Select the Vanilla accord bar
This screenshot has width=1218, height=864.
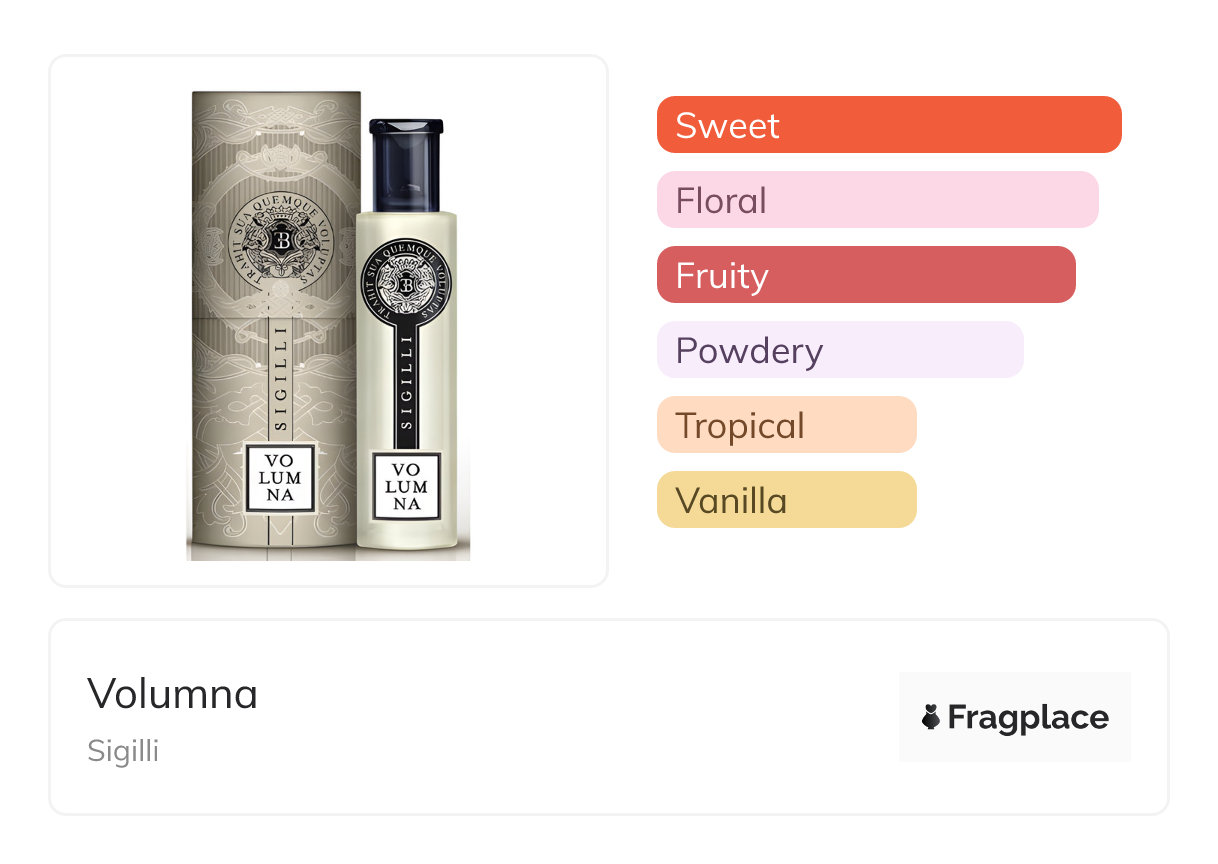tap(787, 500)
